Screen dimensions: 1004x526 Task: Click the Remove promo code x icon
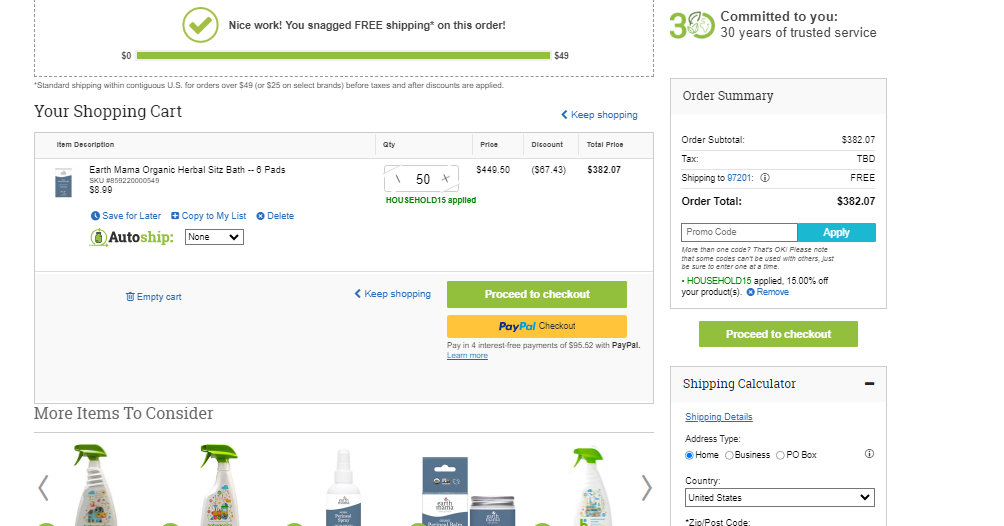point(750,292)
